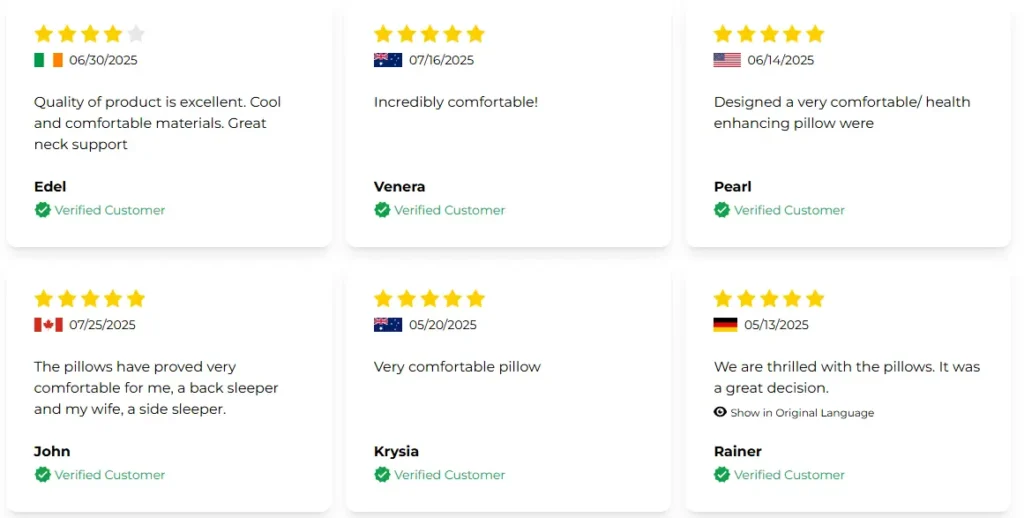Click the verified checkmark badge under Edel

[42, 210]
